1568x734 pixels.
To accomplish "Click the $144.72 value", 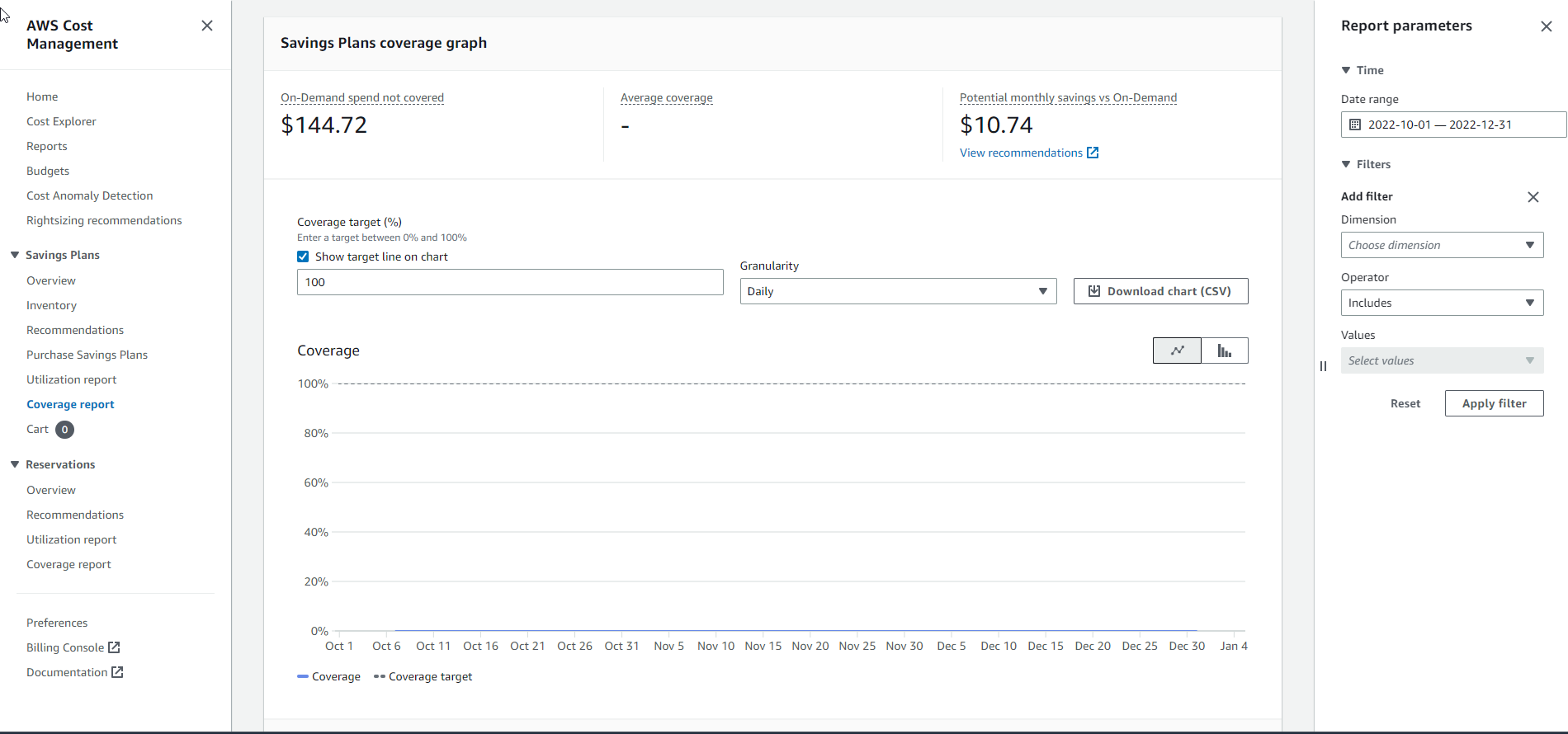I will tap(324, 125).
